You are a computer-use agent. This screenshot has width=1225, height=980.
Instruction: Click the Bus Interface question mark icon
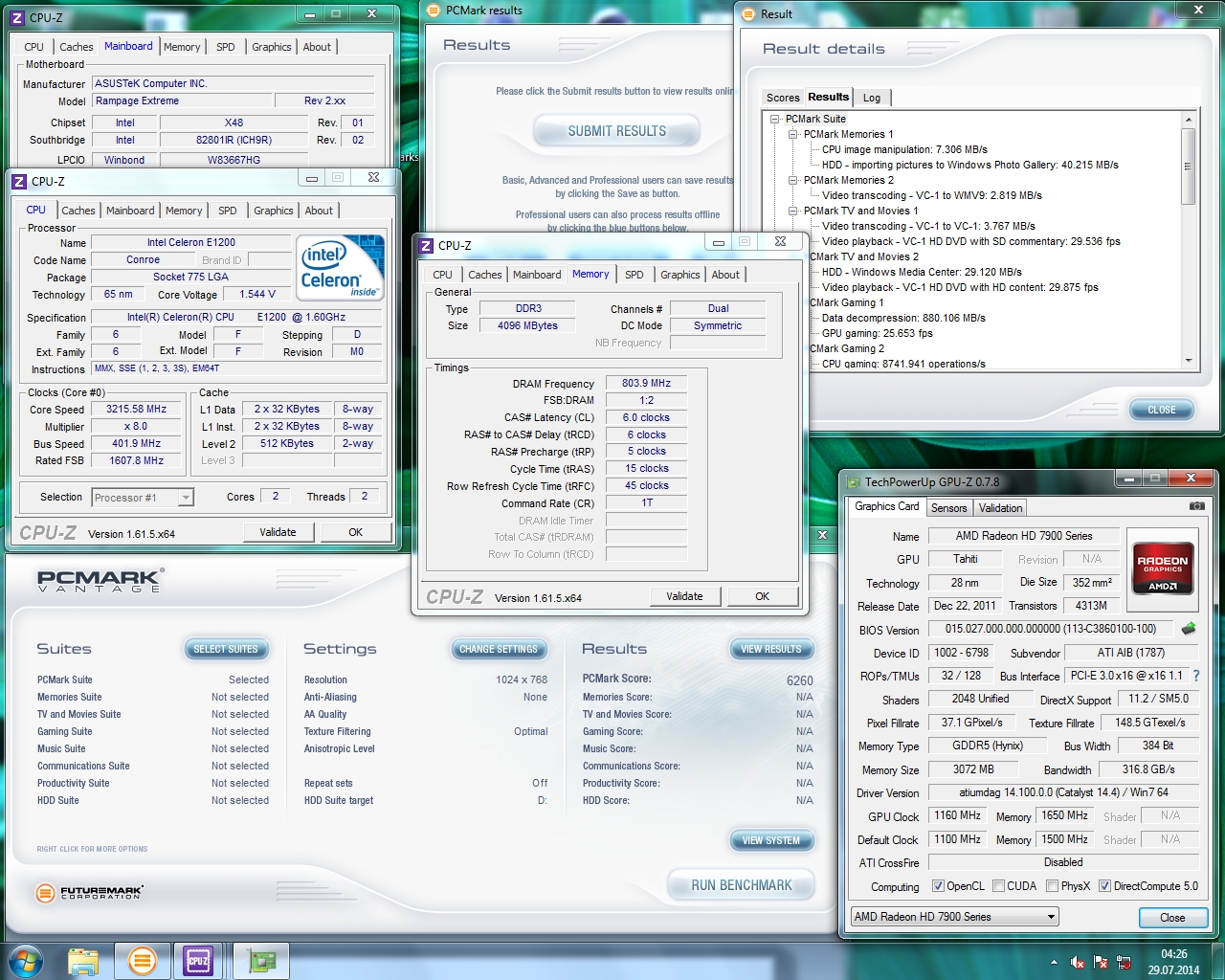pos(1195,676)
